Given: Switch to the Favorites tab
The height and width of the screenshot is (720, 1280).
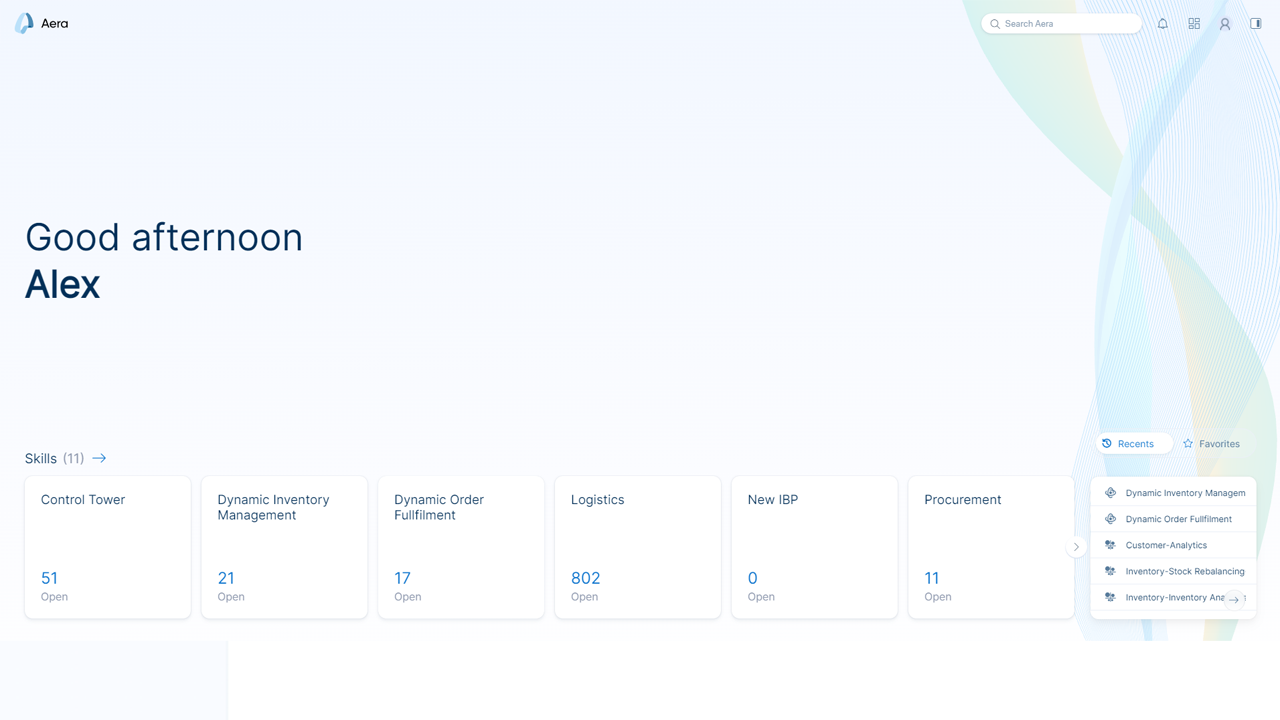Looking at the screenshot, I should (1211, 443).
